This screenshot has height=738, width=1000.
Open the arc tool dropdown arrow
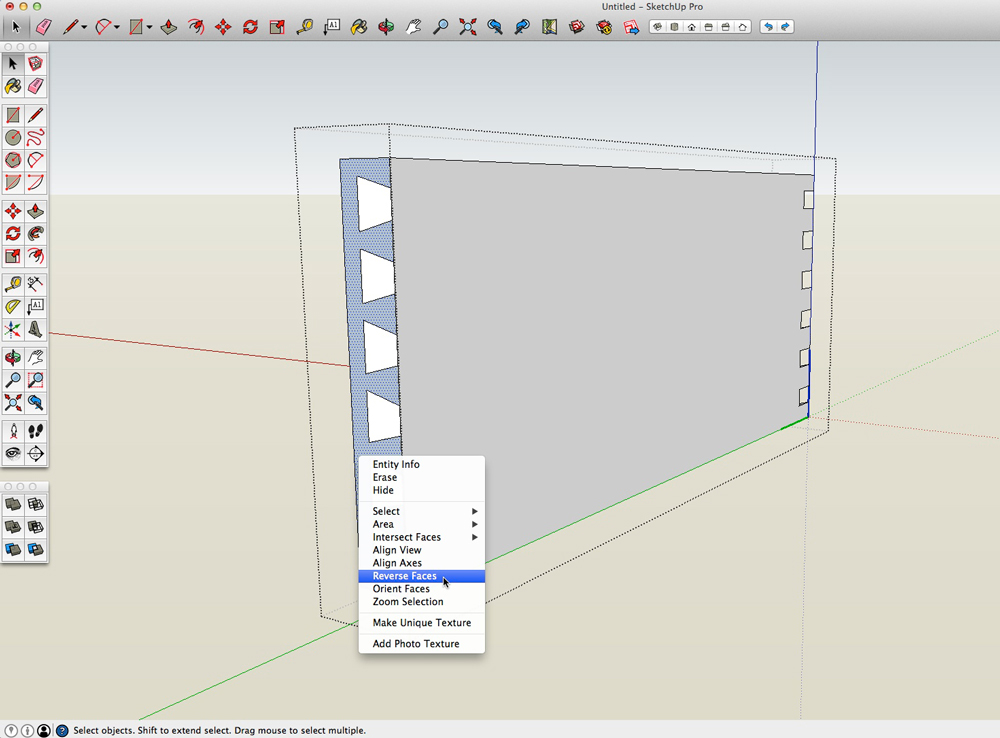(x=116, y=28)
